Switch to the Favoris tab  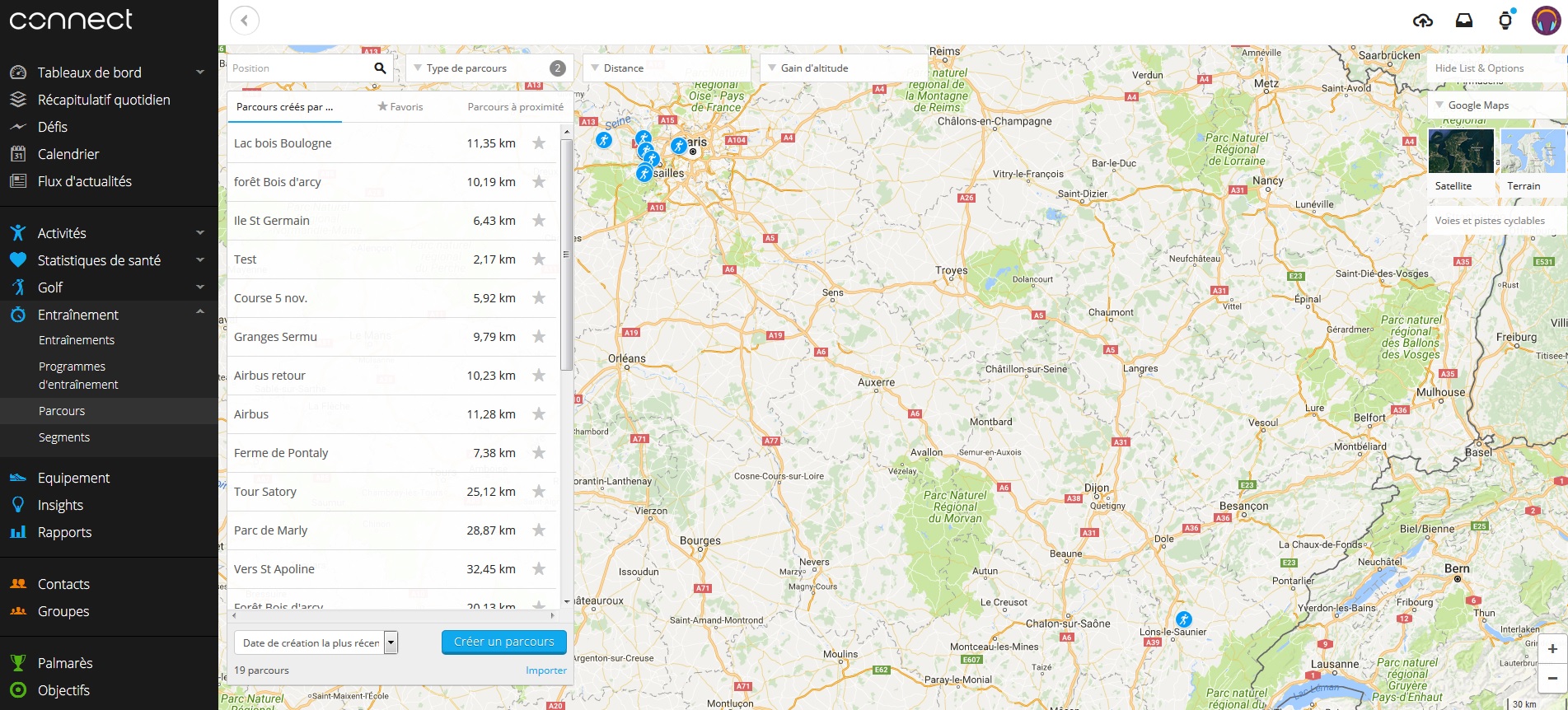click(400, 107)
